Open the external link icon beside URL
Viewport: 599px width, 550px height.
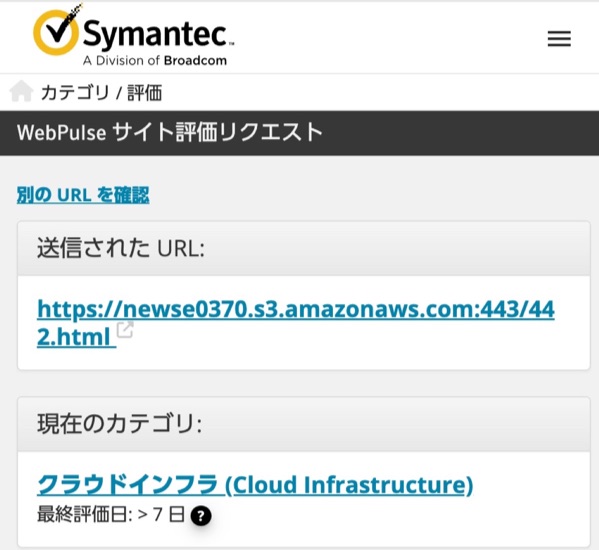(x=125, y=330)
